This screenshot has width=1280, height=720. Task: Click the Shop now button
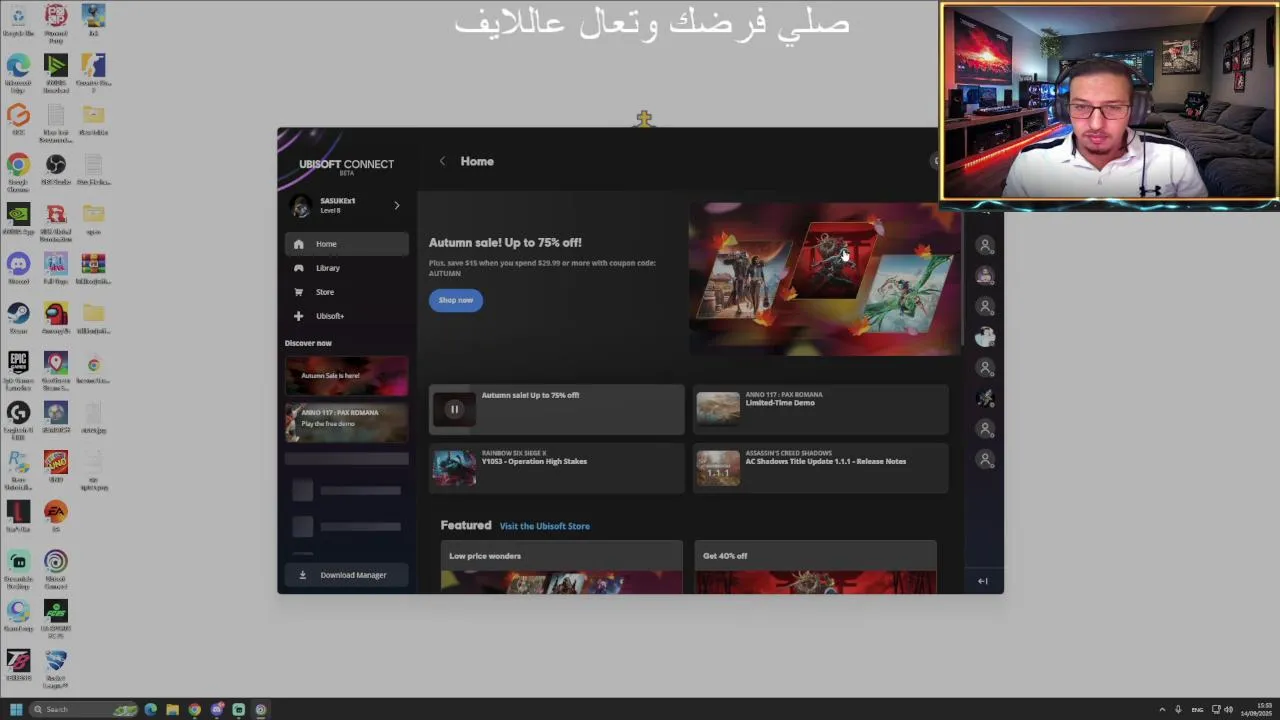tap(456, 300)
